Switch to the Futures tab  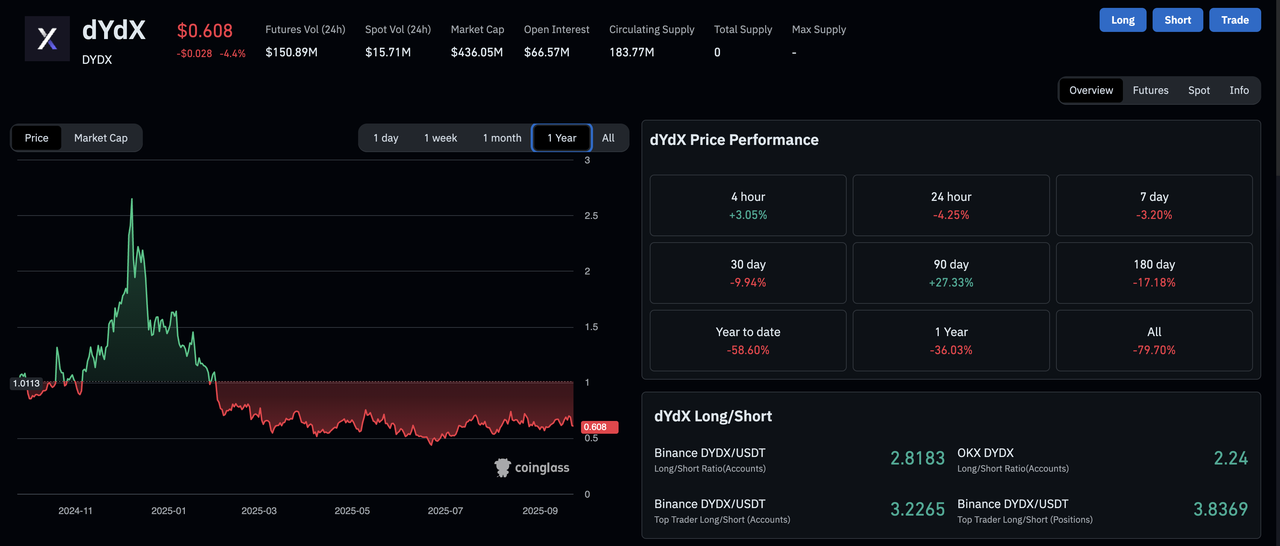[x=1150, y=90]
